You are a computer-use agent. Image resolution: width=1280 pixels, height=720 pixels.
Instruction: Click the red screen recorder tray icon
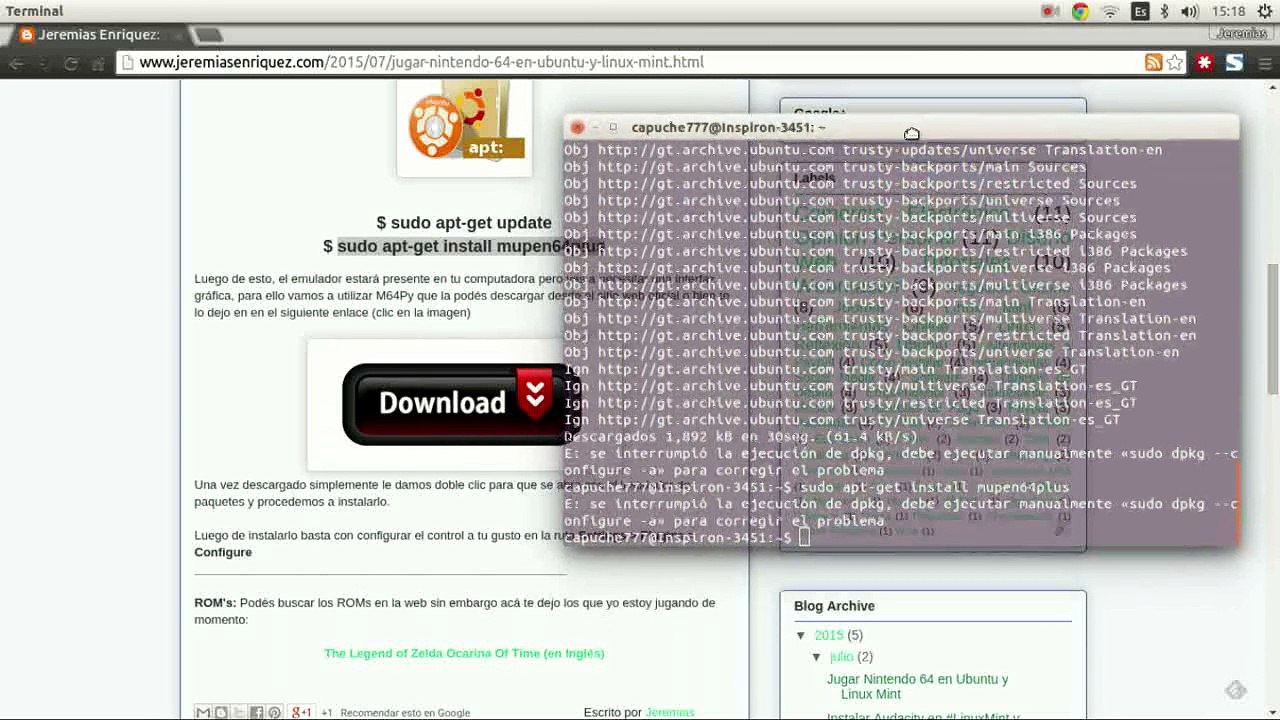coord(1050,12)
